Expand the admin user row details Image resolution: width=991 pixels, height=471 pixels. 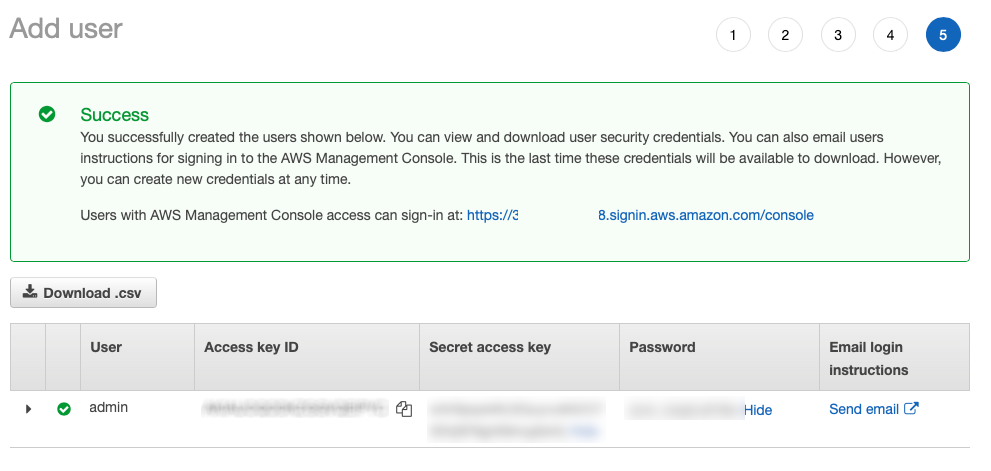[28, 409]
